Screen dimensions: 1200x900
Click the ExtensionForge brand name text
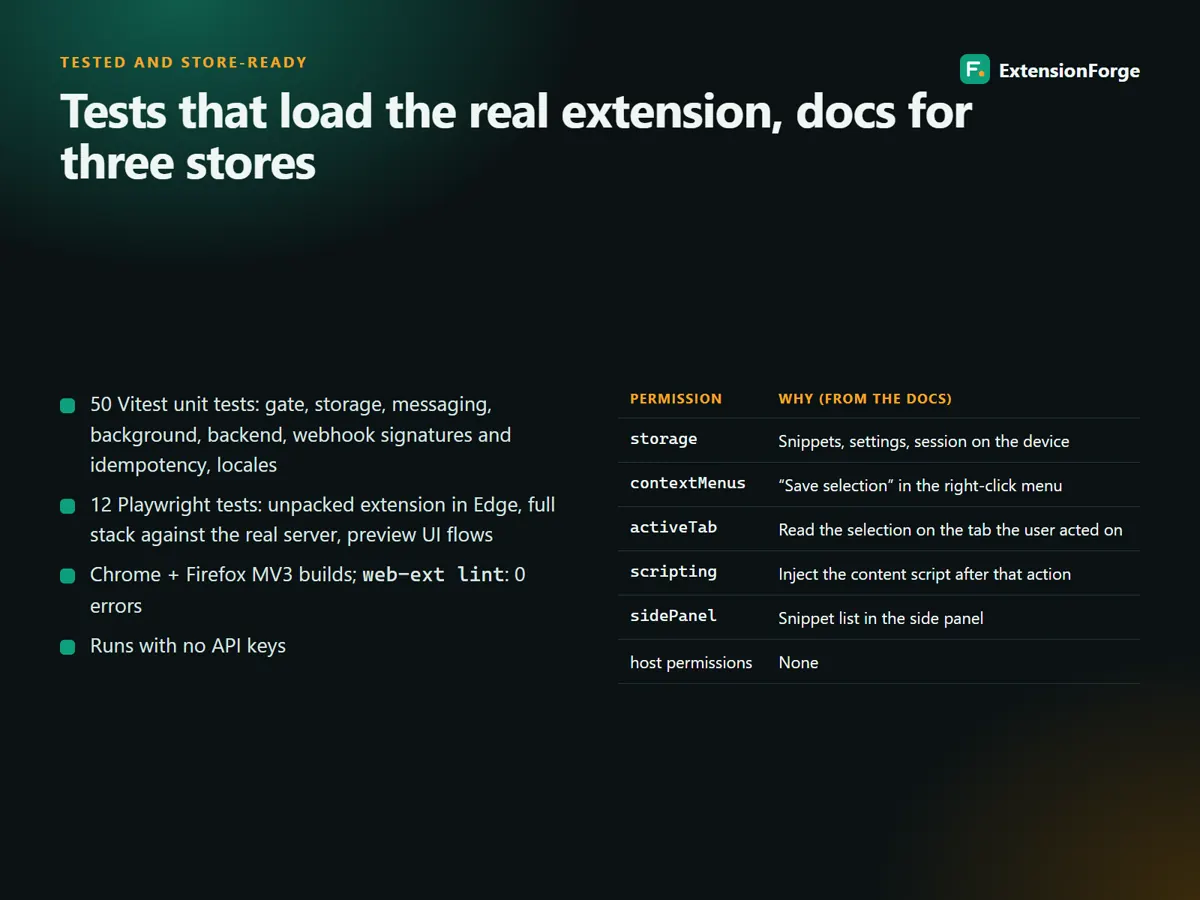[x=1069, y=71]
